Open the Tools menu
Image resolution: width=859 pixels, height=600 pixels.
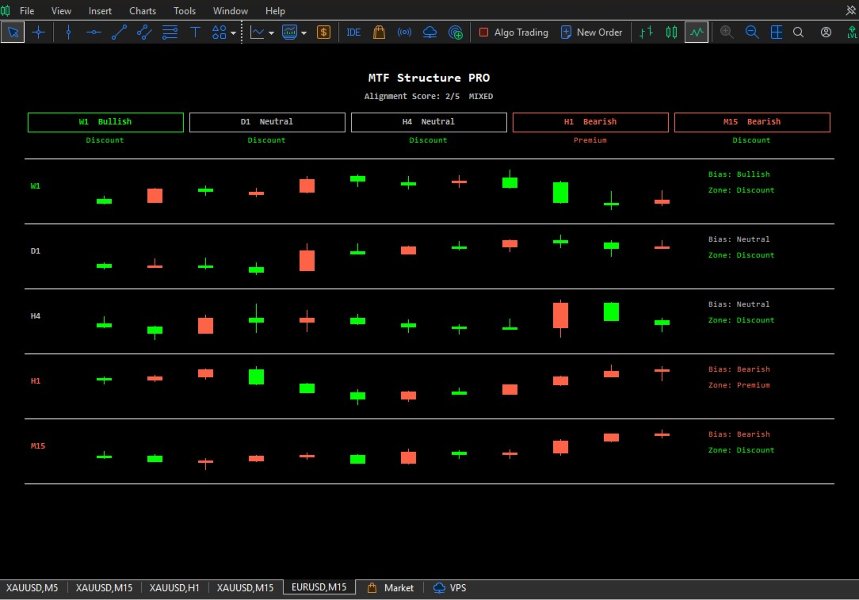184,10
